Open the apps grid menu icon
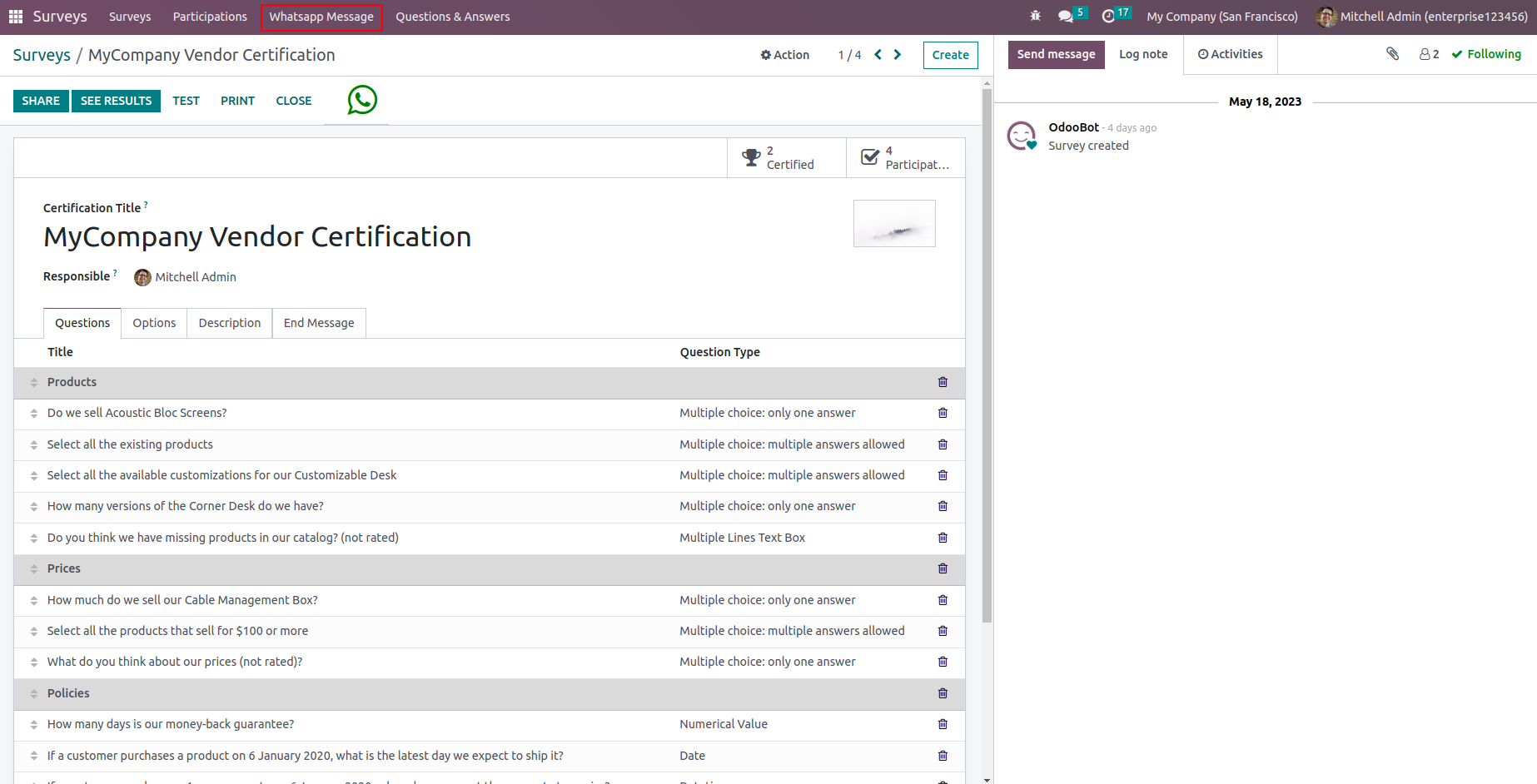This screenshot has height=784, width=1537. pyautogui.click(x=16, y=17)
